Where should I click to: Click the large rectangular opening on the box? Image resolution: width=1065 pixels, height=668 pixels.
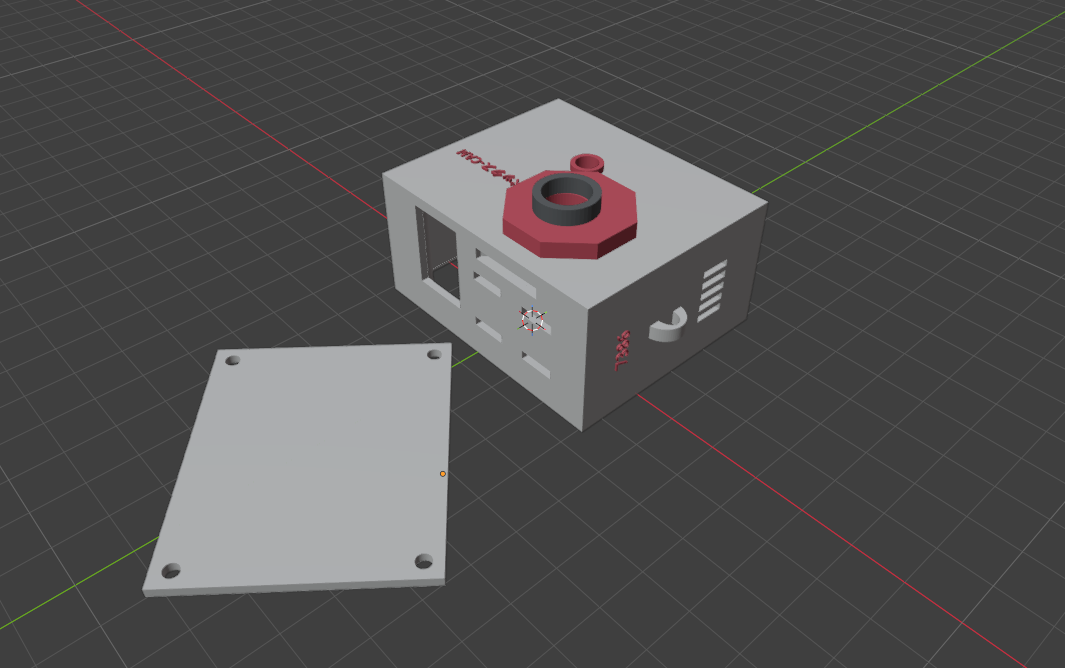click(x=438, y=256)
